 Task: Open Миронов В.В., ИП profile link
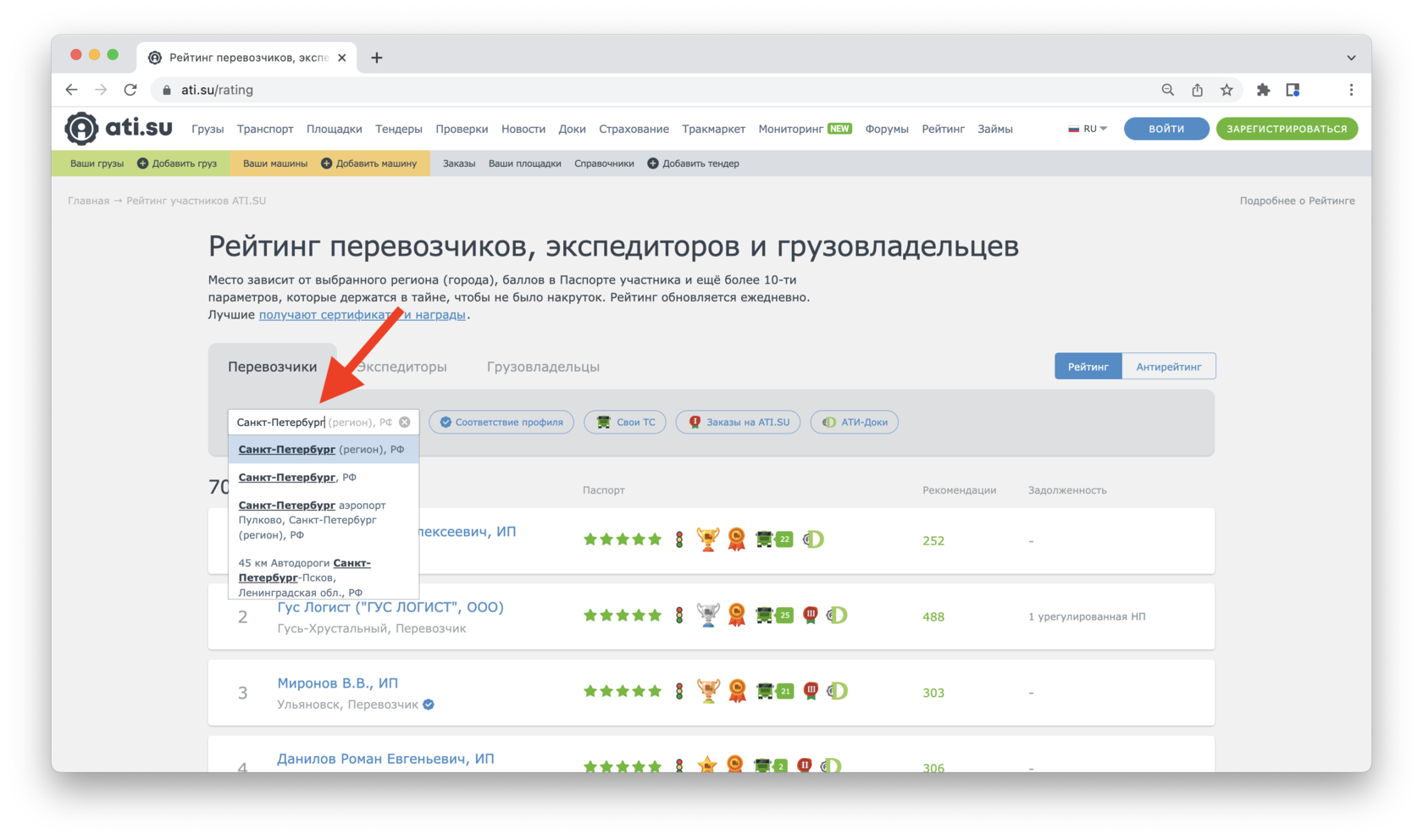click(337, 682)
